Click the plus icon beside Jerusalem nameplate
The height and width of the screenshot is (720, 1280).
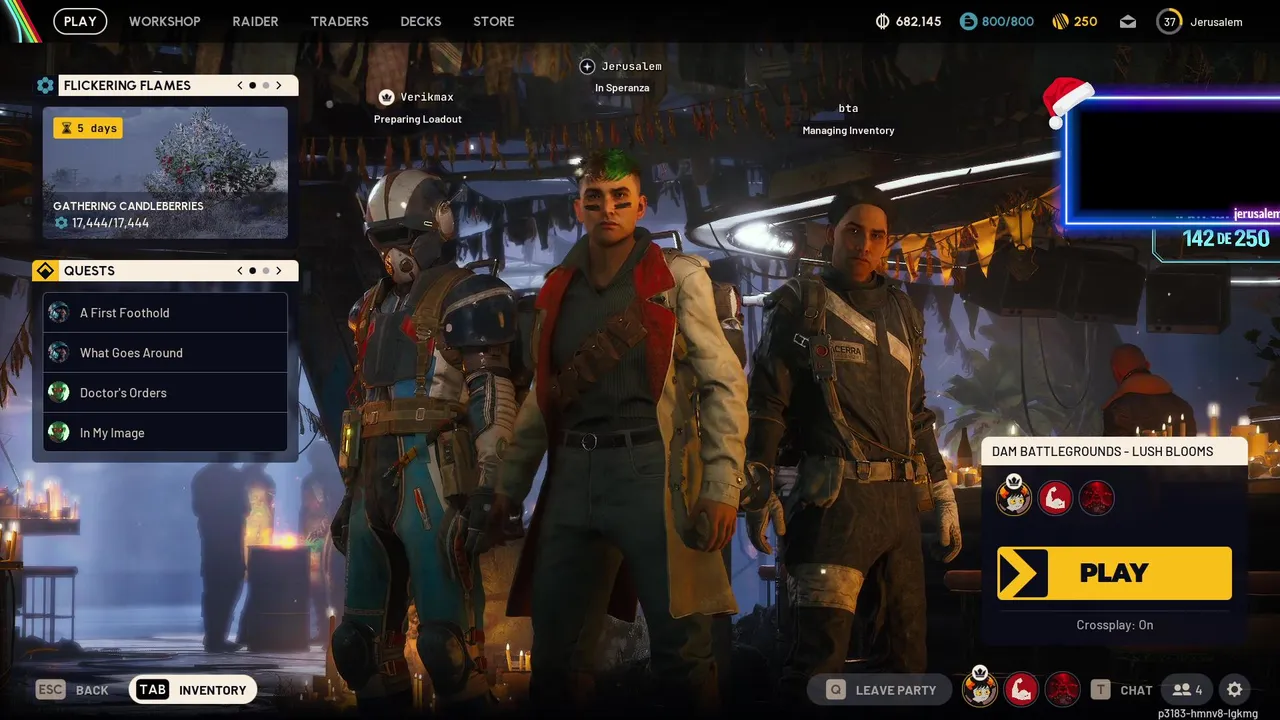(587, 66)
